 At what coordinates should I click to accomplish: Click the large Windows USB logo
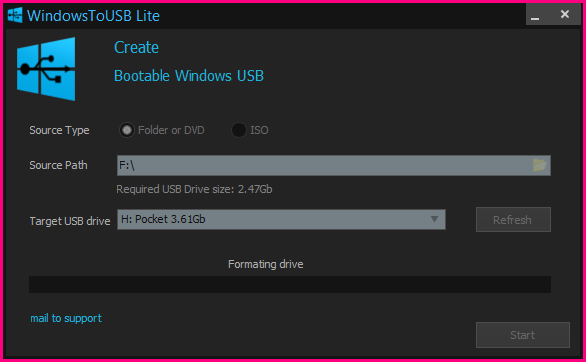click(46, 69)
